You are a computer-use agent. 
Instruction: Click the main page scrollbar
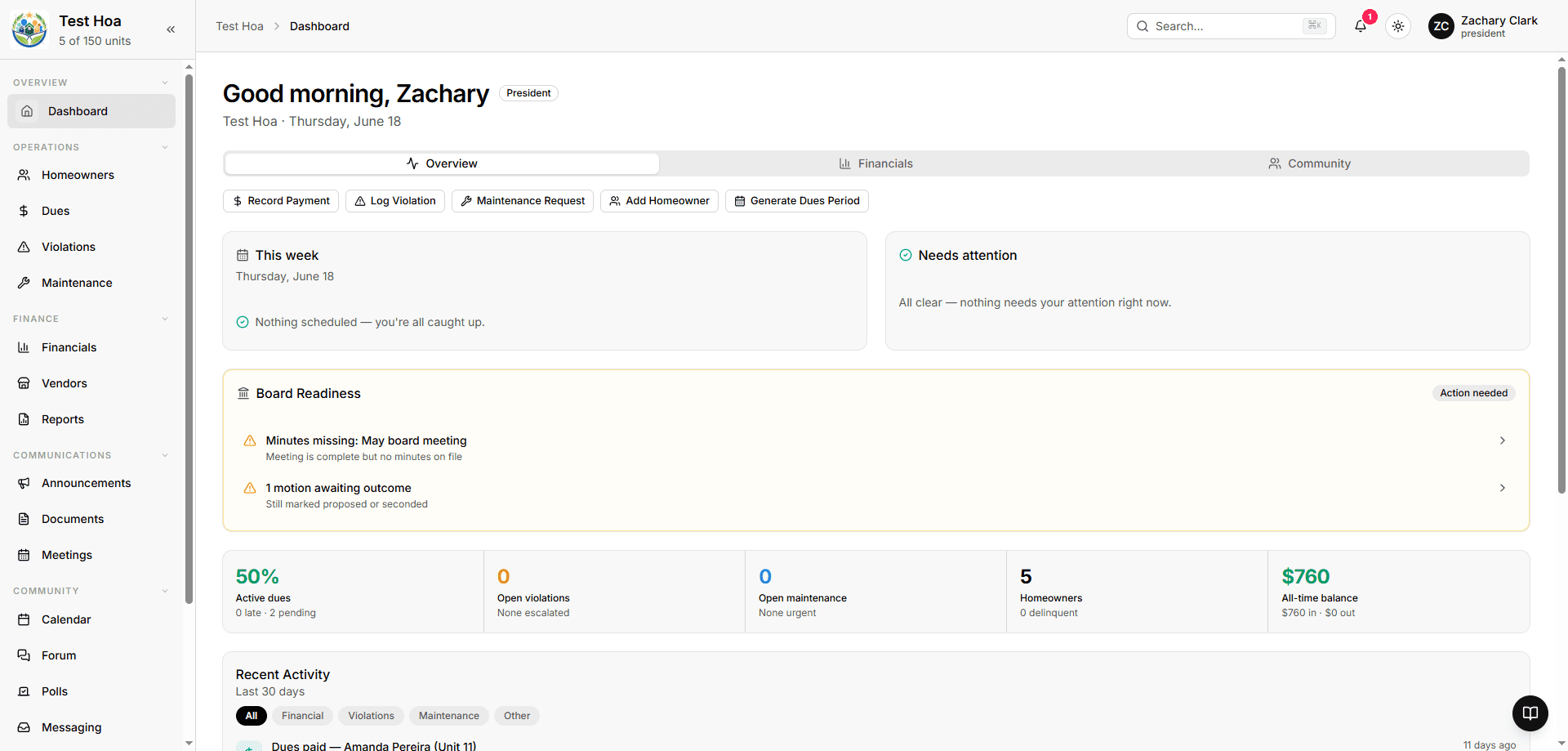[x=1561, y=280]
